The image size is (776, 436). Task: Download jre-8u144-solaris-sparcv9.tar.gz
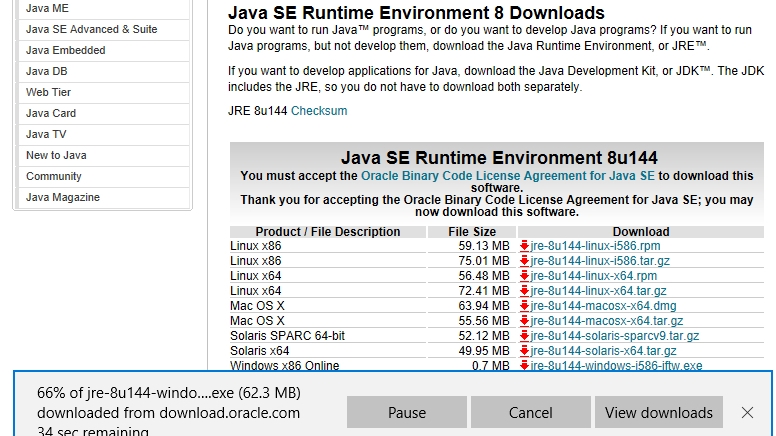615,336
